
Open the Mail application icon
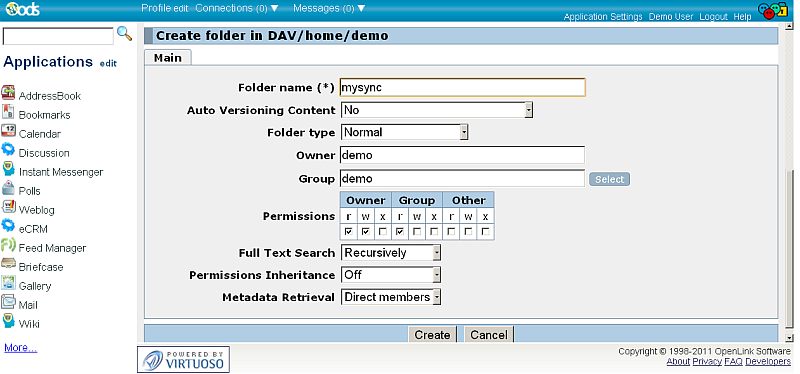8,302
